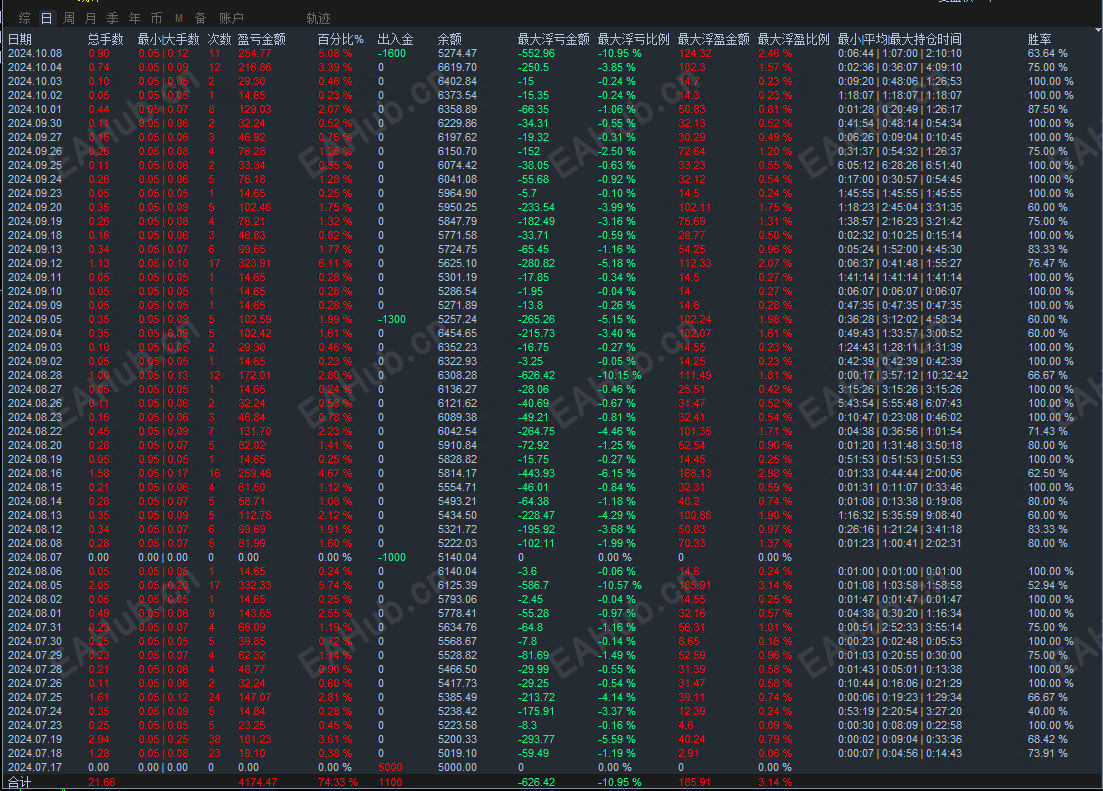The height and width of the screenshot is (791, 1103).
Task: Click total lots 2.94 on 2024.07.19
Action: point(99,740)
